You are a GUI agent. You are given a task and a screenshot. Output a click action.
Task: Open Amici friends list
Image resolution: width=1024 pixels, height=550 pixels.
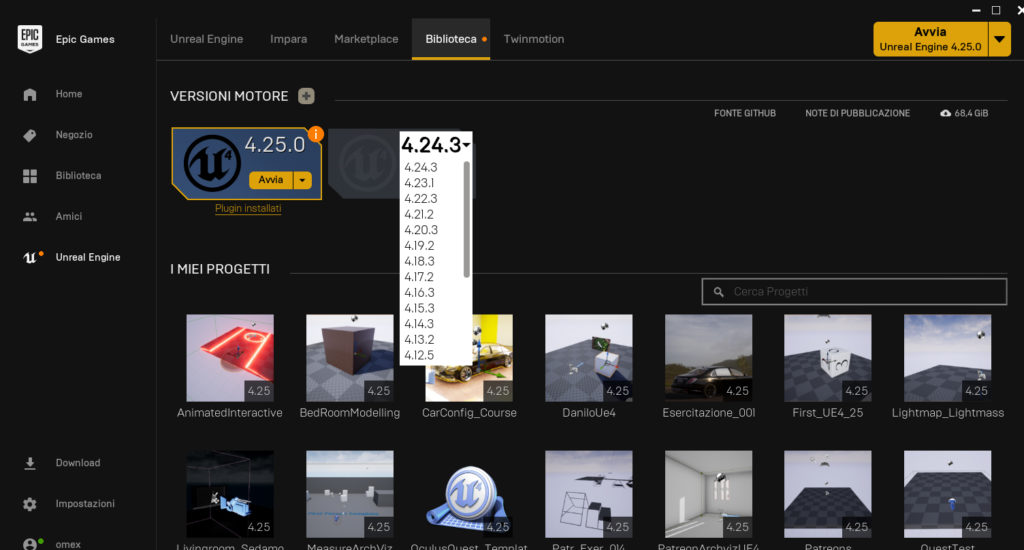[69, 216]
